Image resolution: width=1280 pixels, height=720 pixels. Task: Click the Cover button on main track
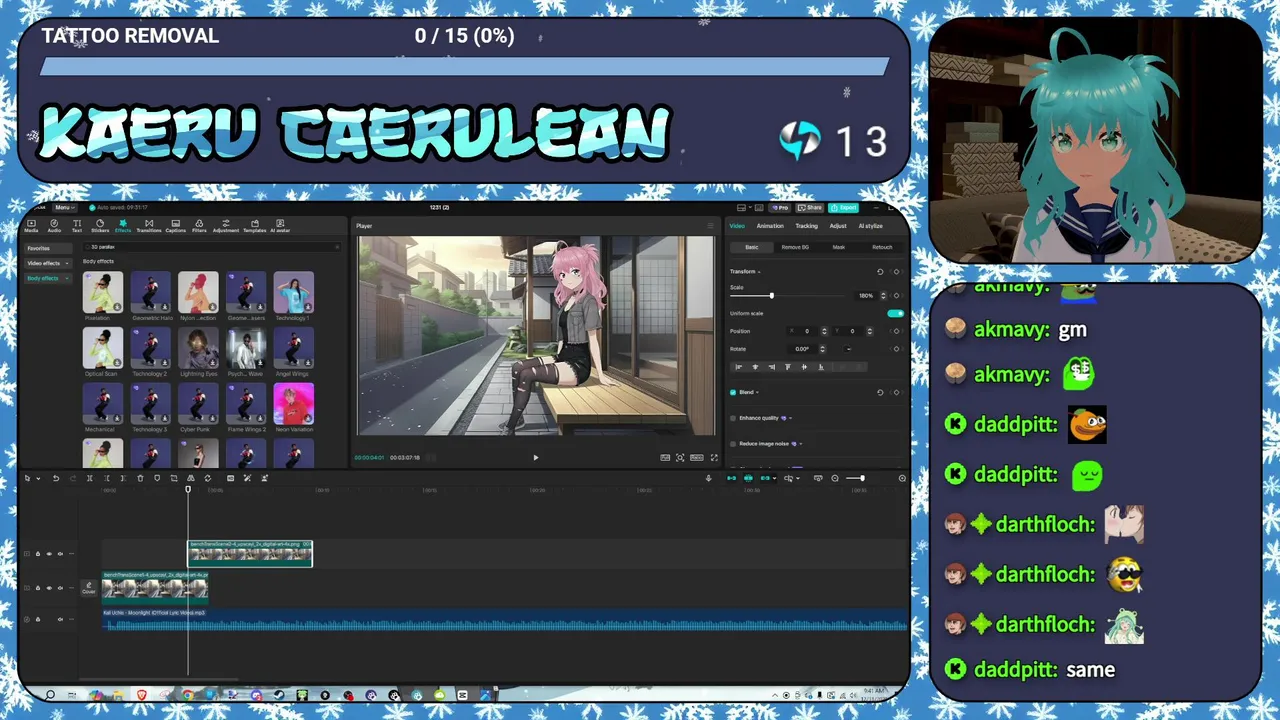(89, 589)
